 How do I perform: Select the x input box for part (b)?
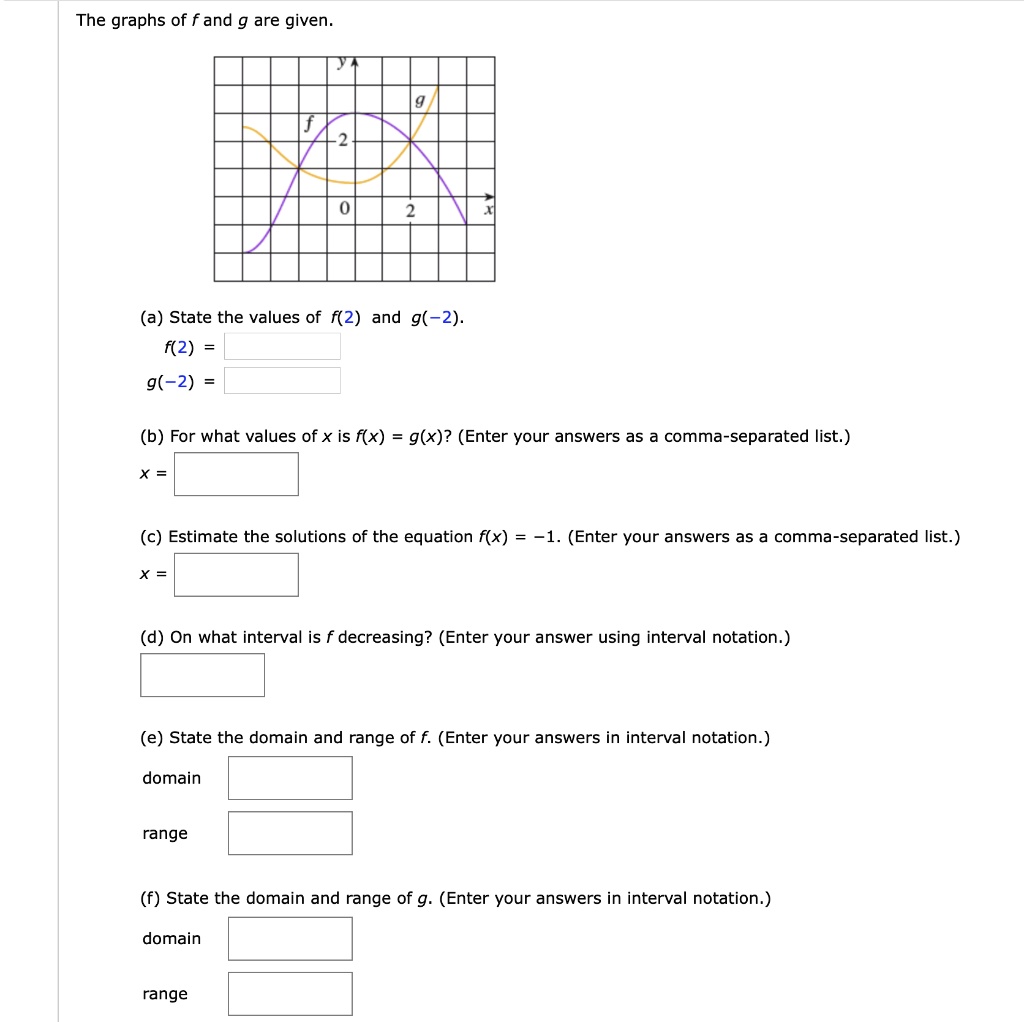point(236,473)
